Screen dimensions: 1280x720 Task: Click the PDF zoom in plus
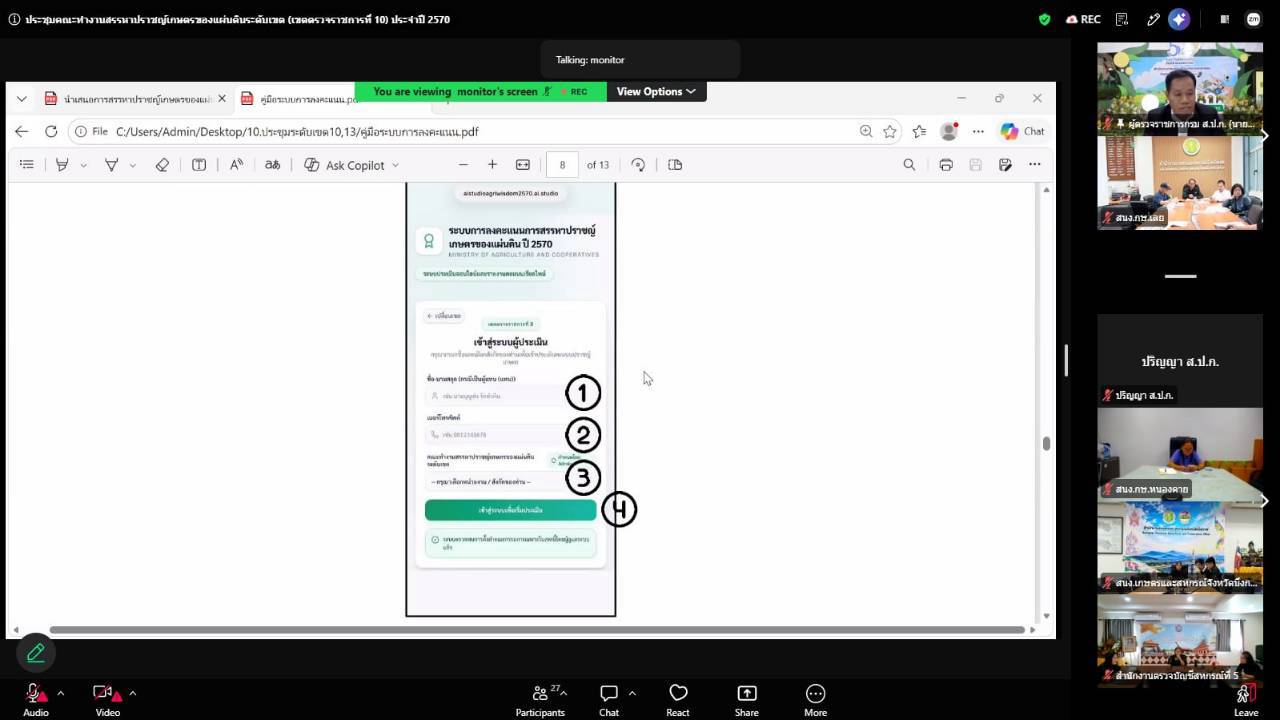(492, 165)
